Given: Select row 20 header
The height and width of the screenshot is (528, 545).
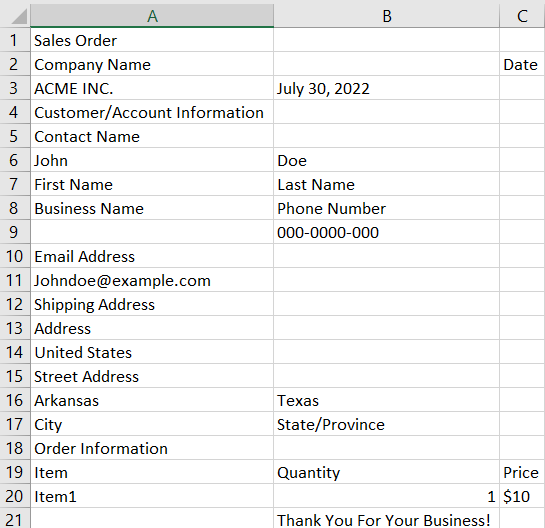Looking at the screenshot, I should click(15, 496).
